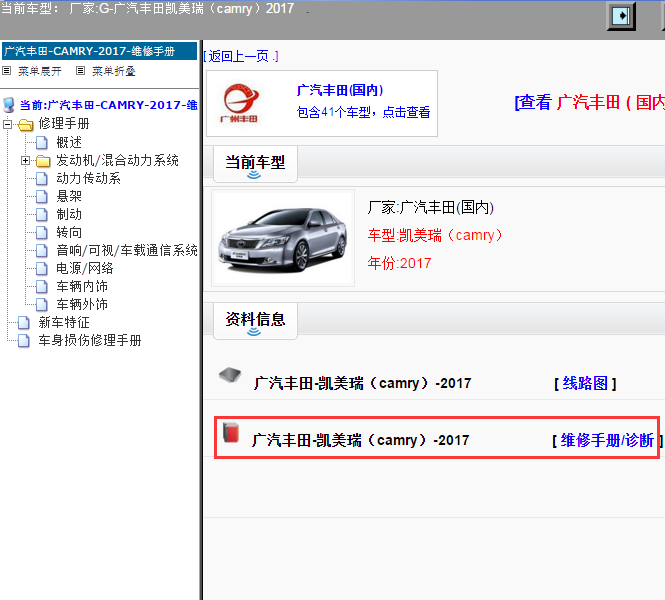Click 广汽丰田-凯美瑞 title in 维修手册 row
Screen dimensions: 665x600
click(x=360, y=440)
